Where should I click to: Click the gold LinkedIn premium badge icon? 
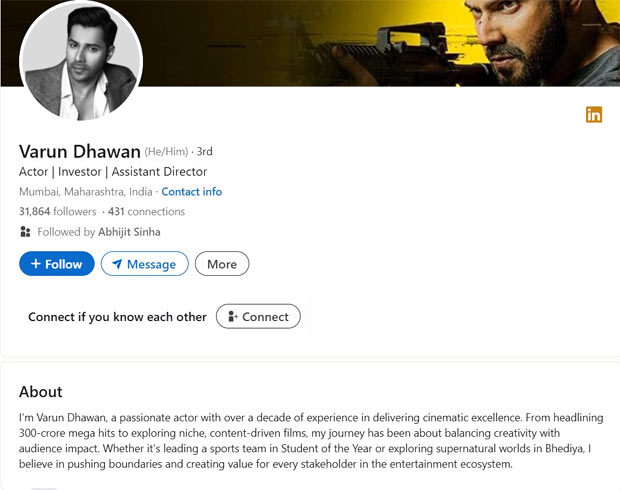coord(594,115)
